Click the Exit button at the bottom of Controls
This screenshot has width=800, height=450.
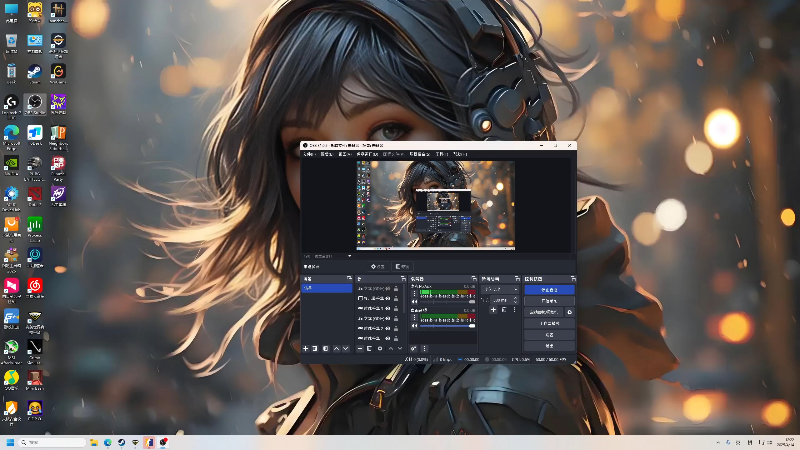point(549,346)
